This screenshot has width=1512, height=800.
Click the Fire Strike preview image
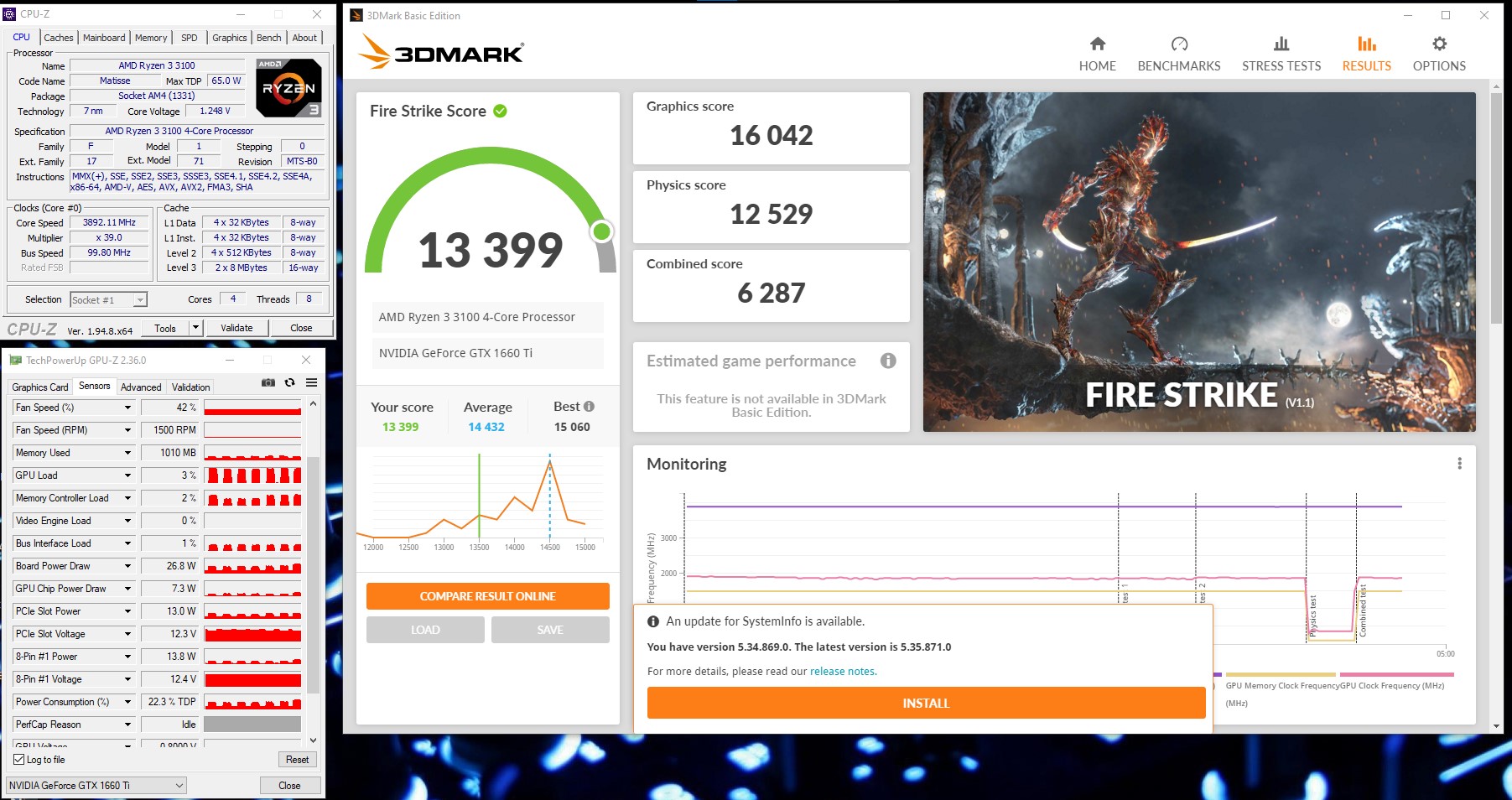(x=1199, y=262)
